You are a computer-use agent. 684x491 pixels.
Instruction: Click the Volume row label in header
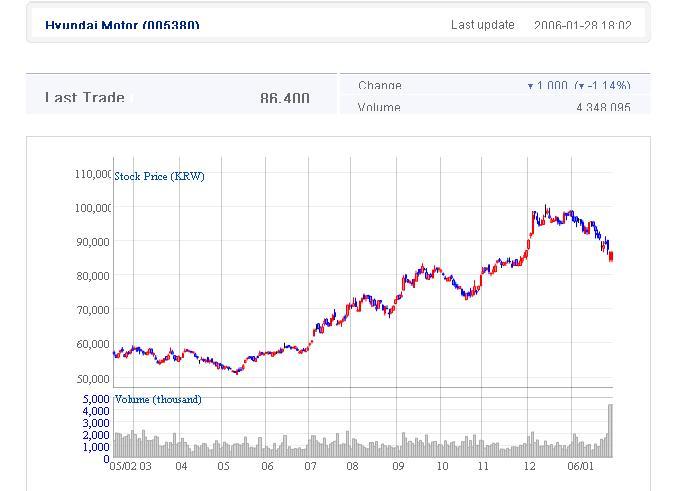pos(379,108)
